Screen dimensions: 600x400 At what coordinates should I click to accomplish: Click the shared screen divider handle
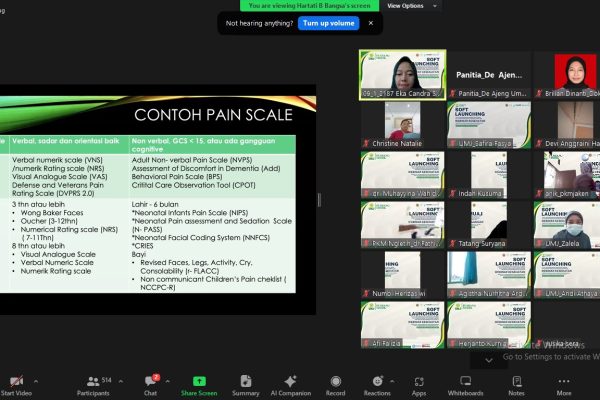[x=319, y=200]
